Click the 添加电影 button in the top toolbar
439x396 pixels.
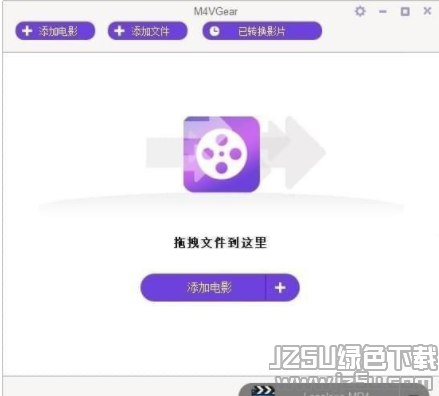(55, 31)
